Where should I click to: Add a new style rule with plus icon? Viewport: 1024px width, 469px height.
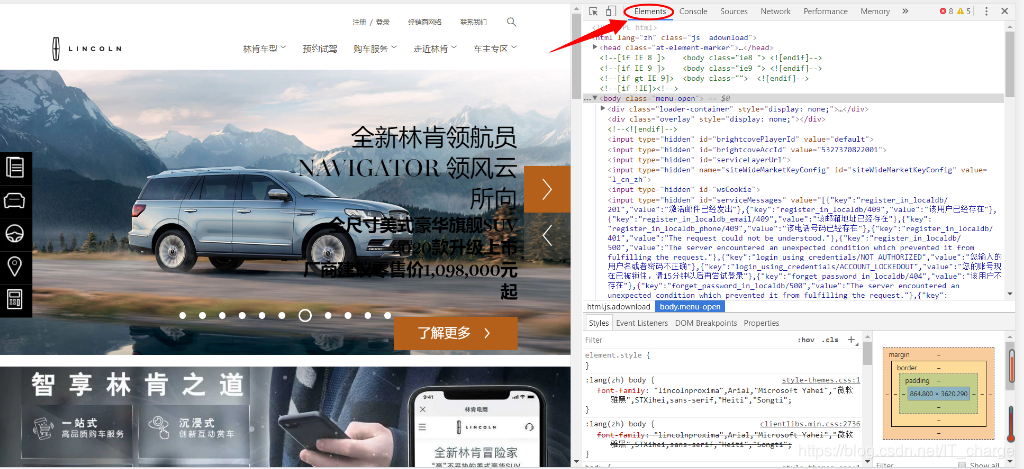tap(851, 340)
